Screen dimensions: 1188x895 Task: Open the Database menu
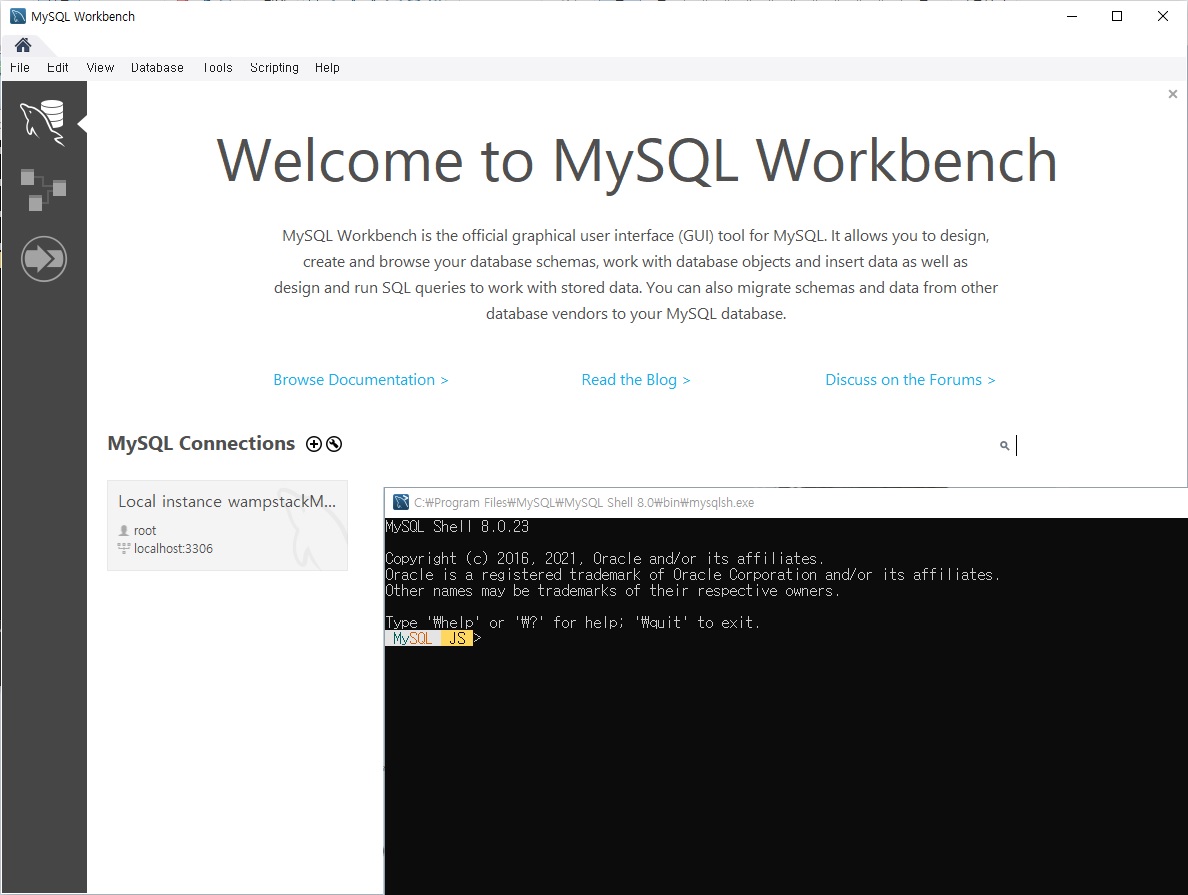click(157, 67)
